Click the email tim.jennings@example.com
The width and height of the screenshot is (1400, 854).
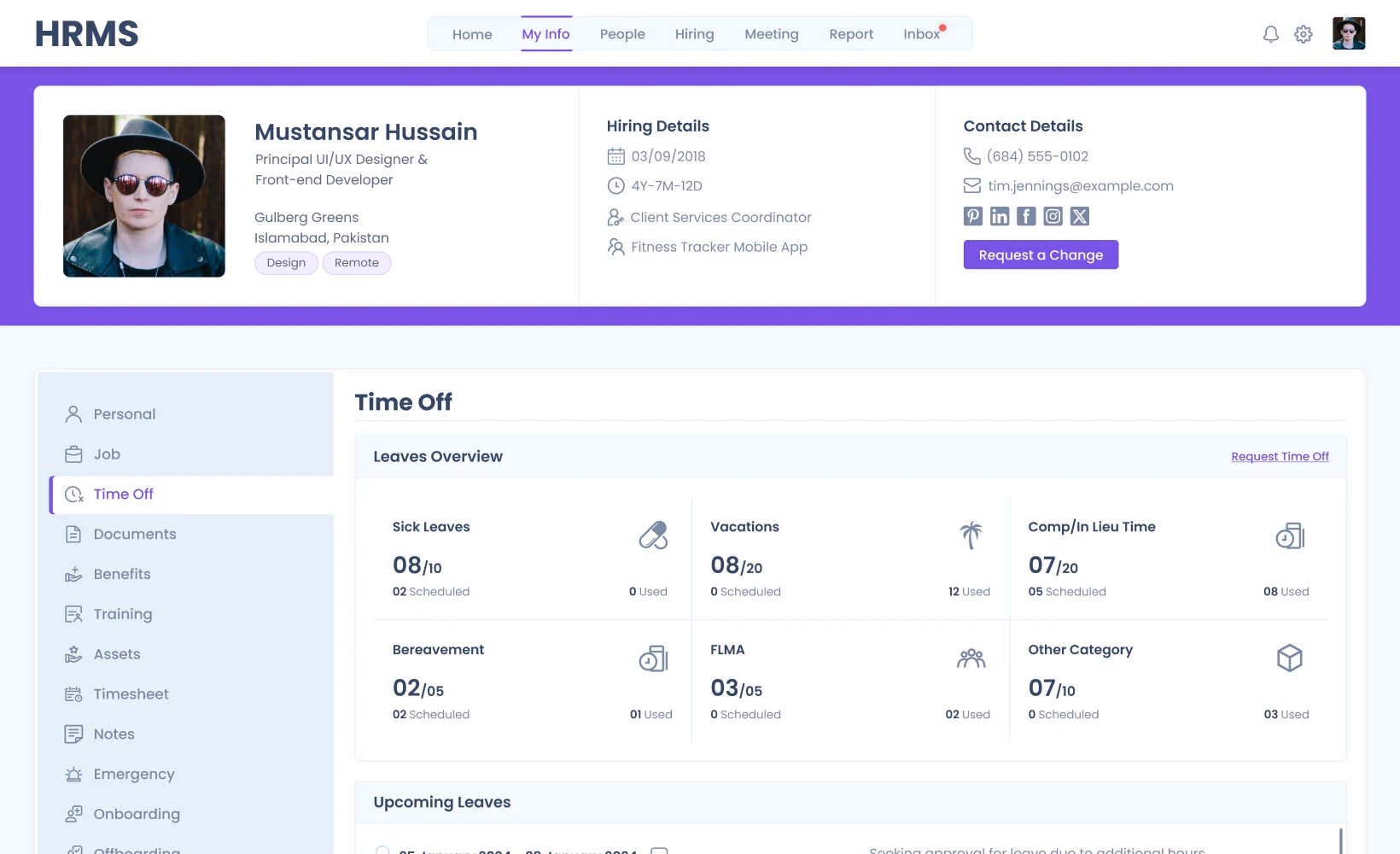[1081, 186]
